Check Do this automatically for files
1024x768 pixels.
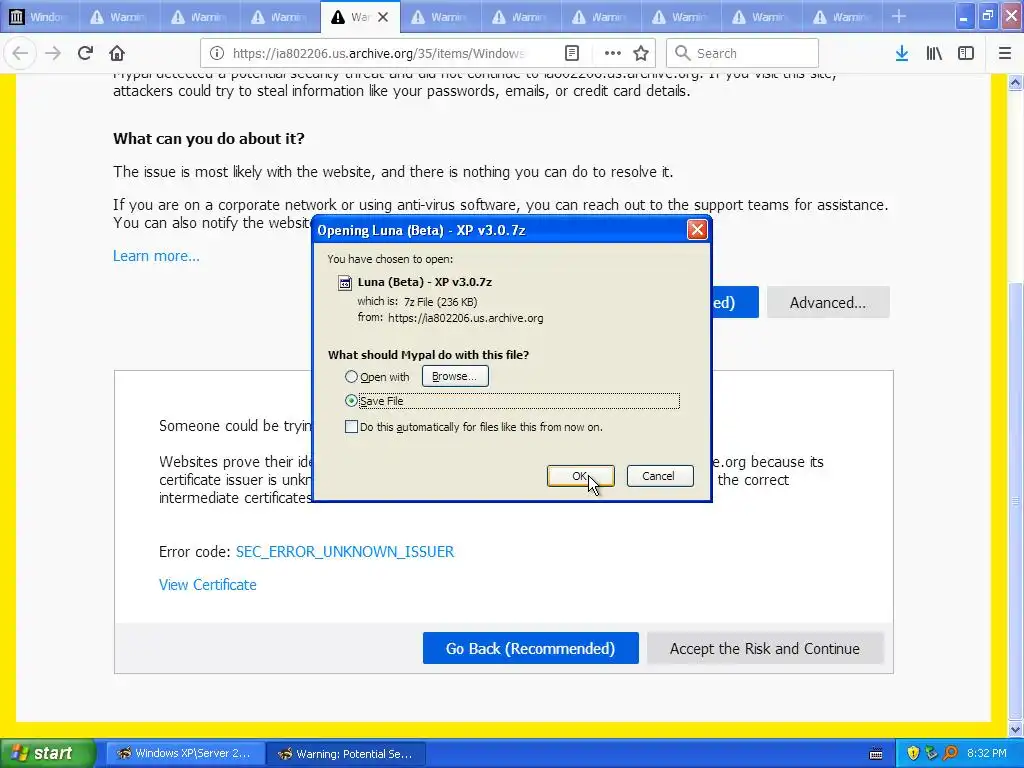click(x=351, y=427)
